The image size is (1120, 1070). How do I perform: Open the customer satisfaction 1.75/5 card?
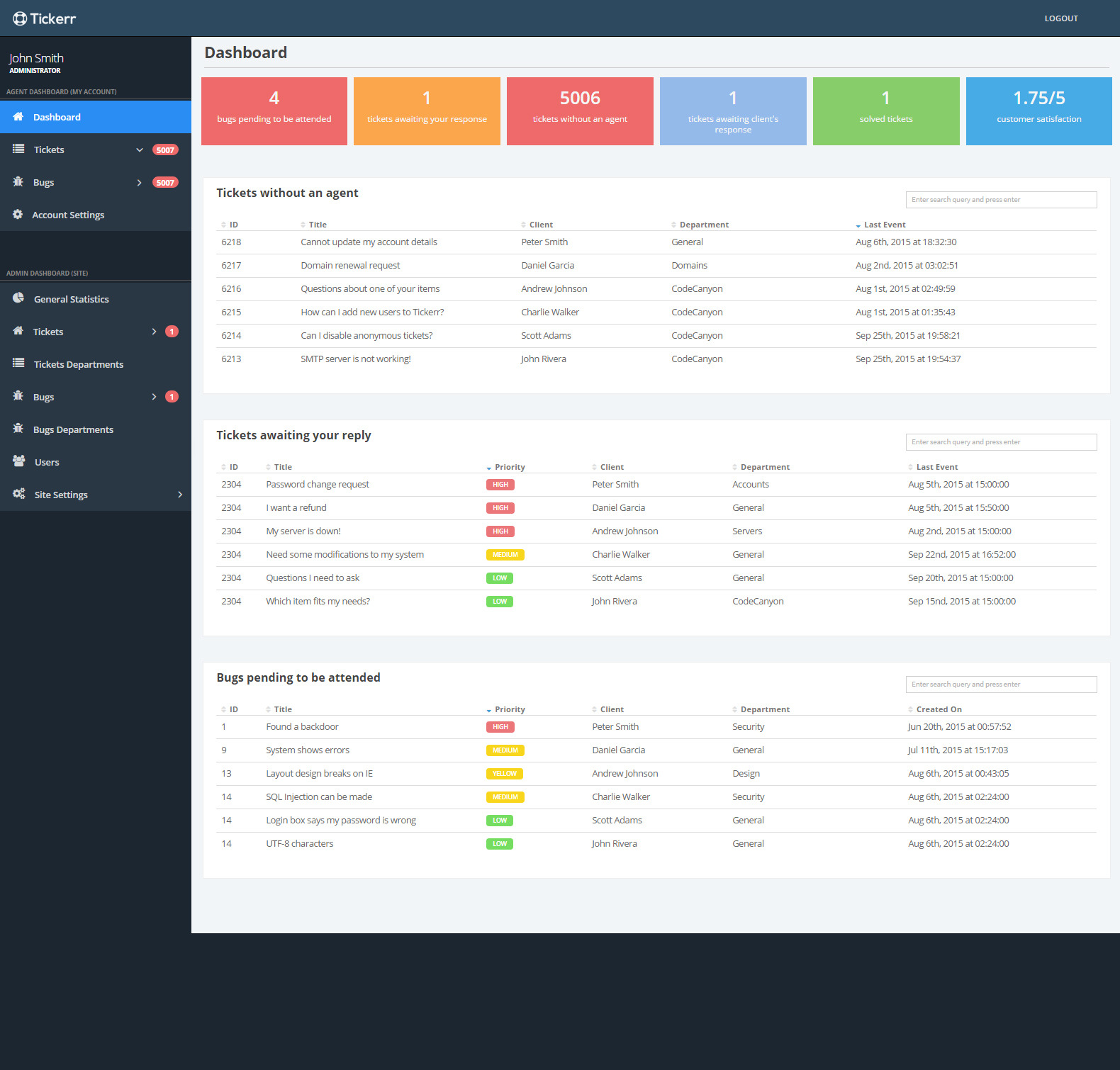(x=1039, y=111)
